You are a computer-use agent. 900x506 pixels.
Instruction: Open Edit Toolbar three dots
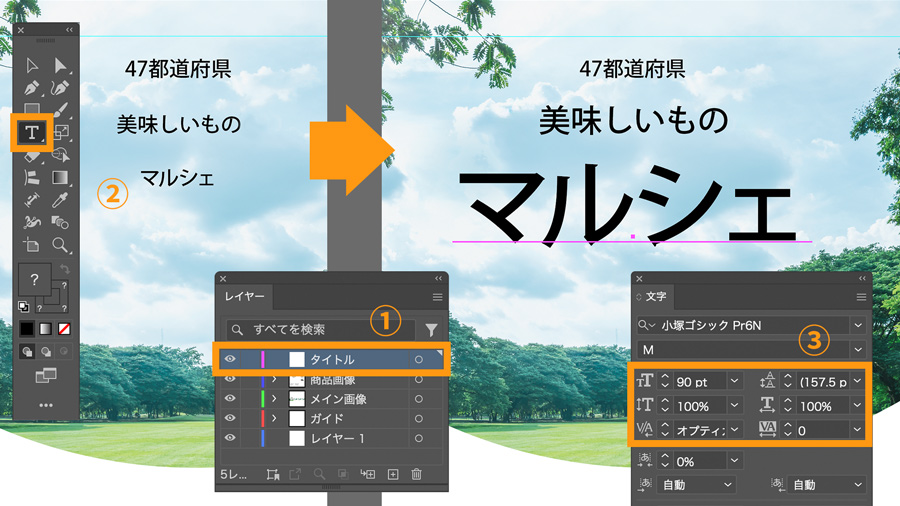click(x=46, y=405)
